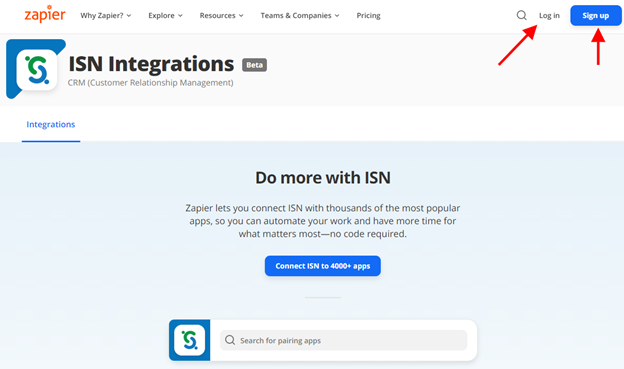Screen dimensions: 624x369
Task: Go to the Pricing page
Action: pyautogui.click(x=369, y=16)
